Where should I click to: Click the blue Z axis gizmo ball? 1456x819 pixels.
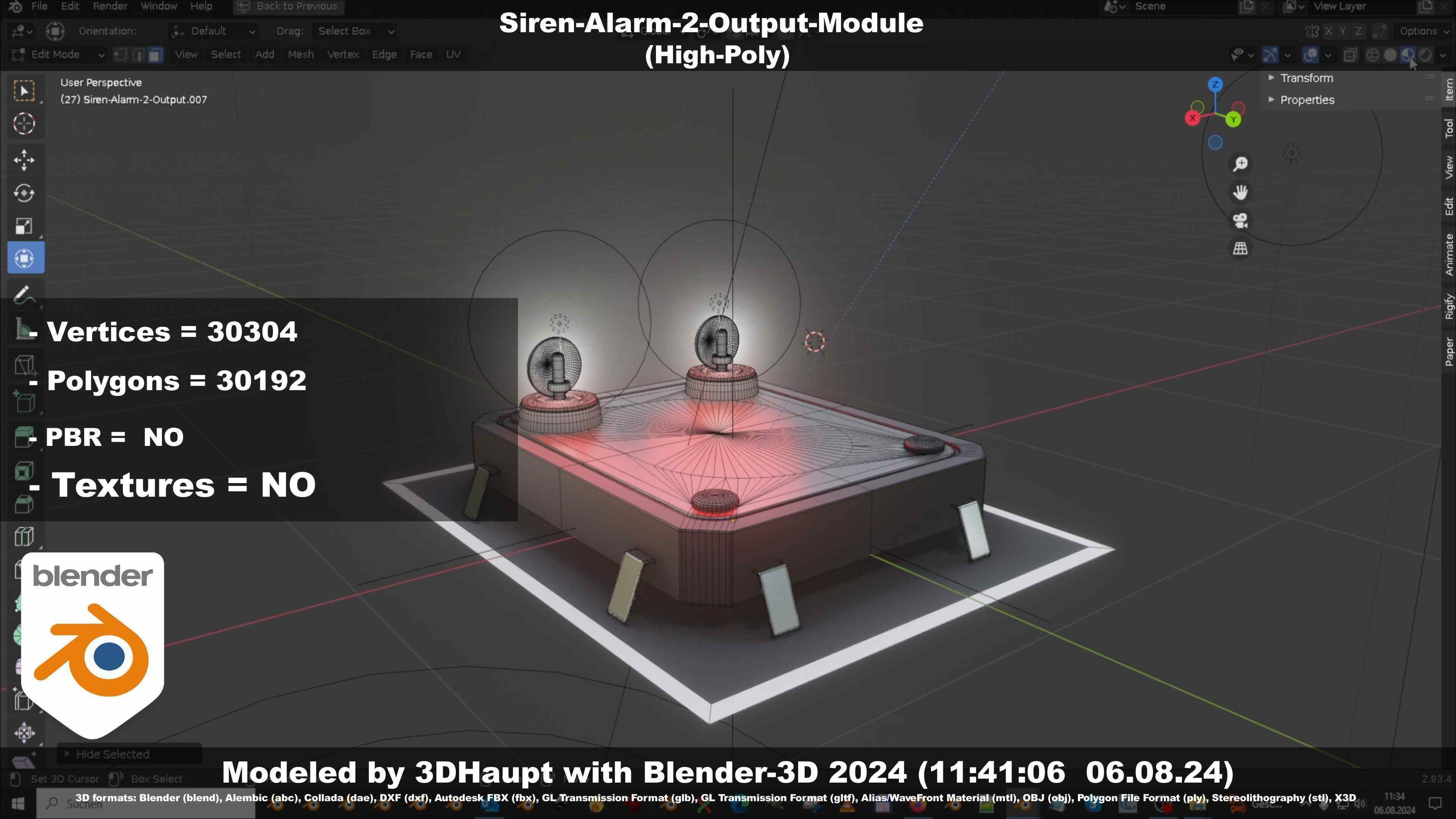click(1215, 85)
